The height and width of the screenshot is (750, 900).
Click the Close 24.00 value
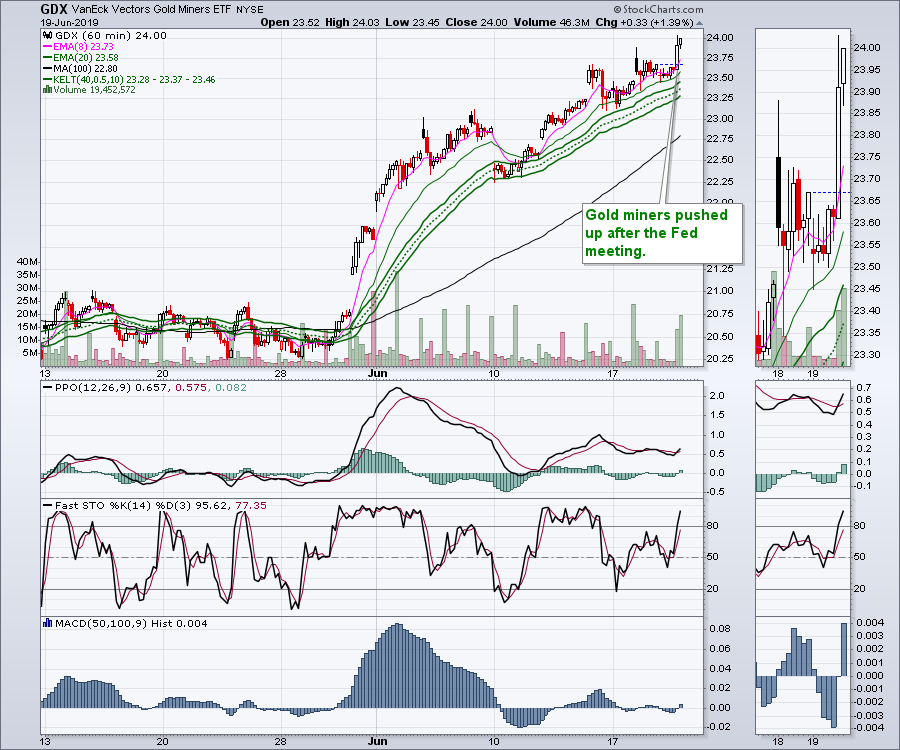pos(476,22)
